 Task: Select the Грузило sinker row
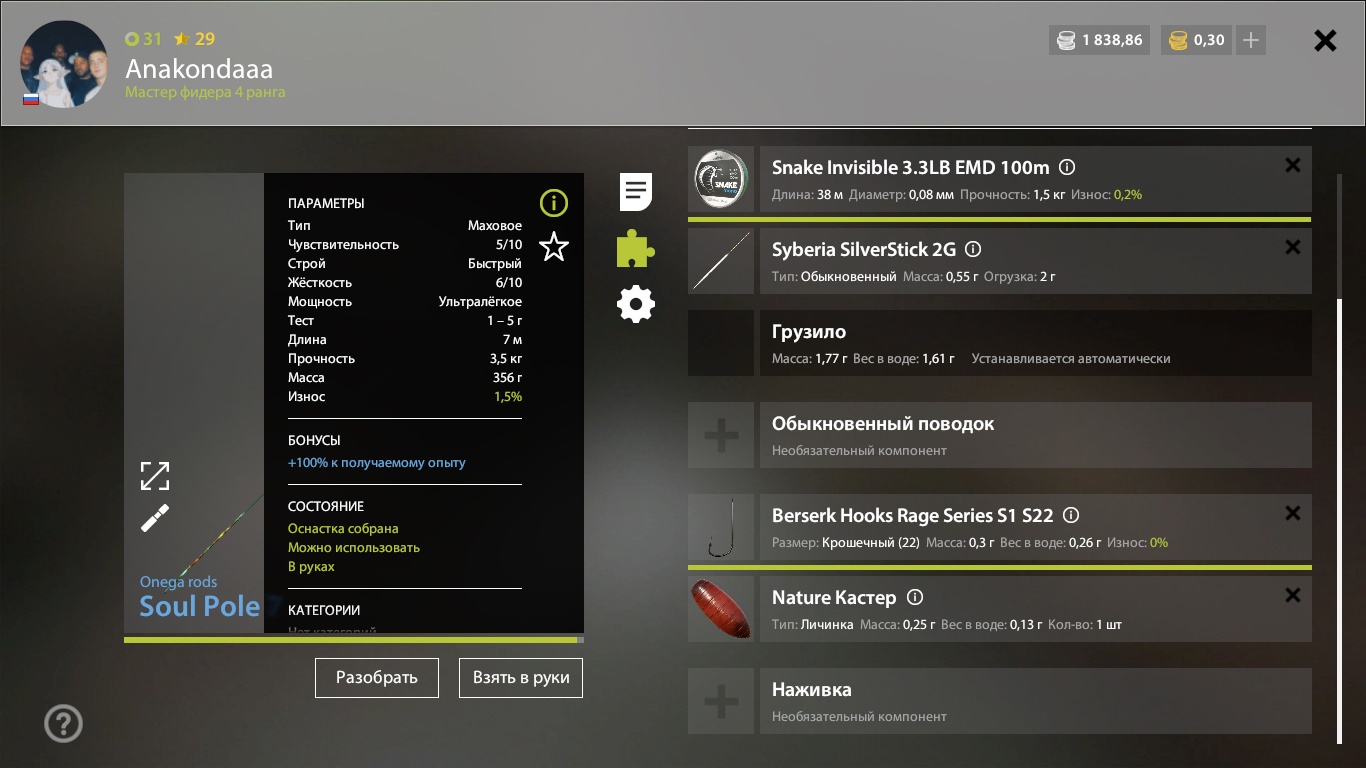(x=1035, y=343)
